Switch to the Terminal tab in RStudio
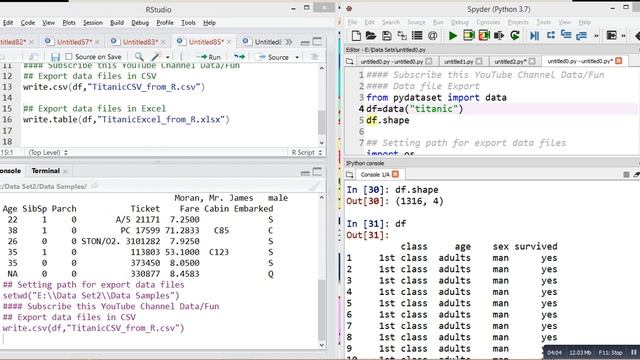640x360 pixels. pos(46,171)
